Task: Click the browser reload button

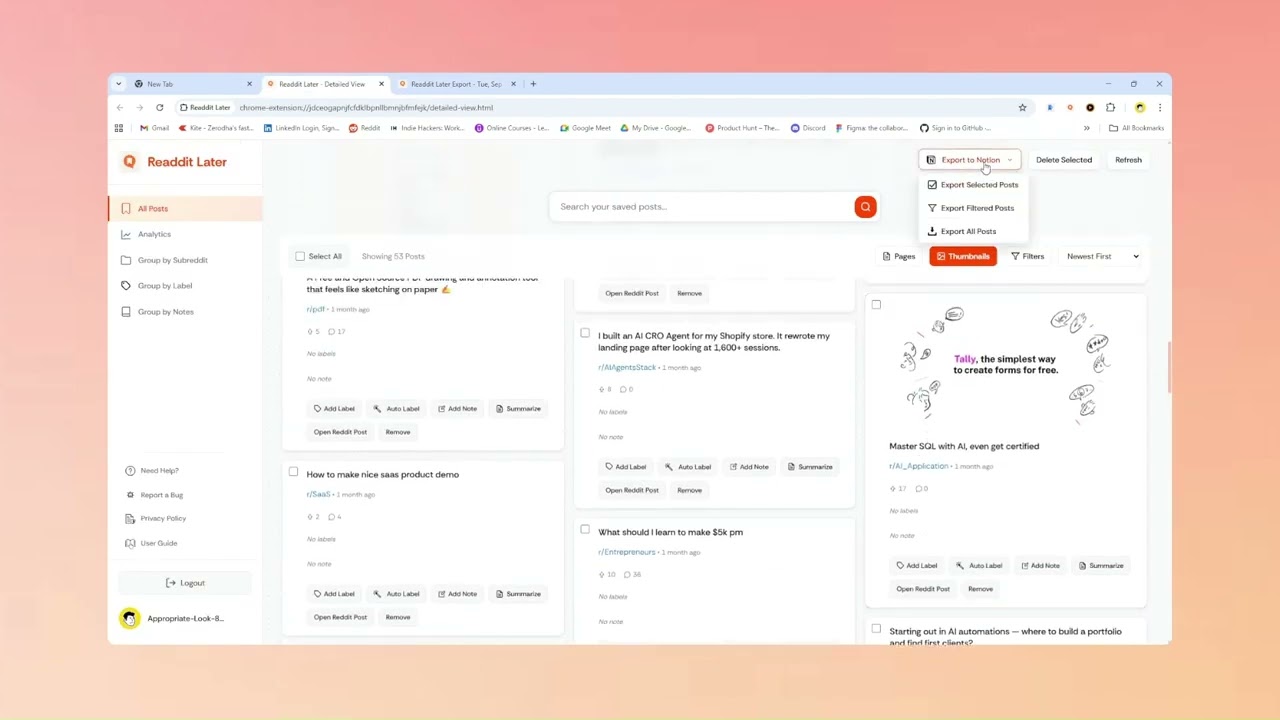Action: pos(159,107)
